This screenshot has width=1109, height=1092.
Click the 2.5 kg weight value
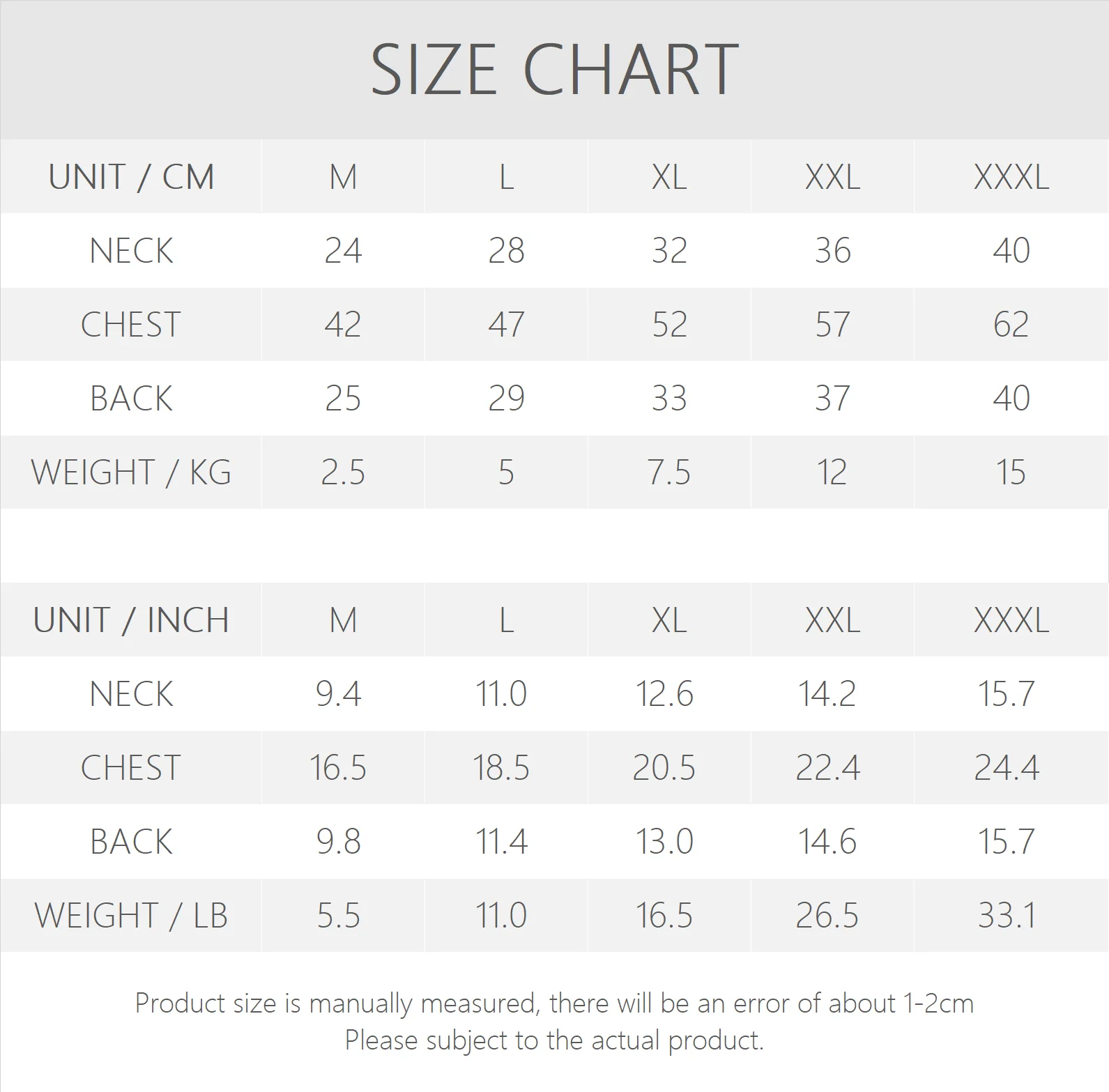343,472
